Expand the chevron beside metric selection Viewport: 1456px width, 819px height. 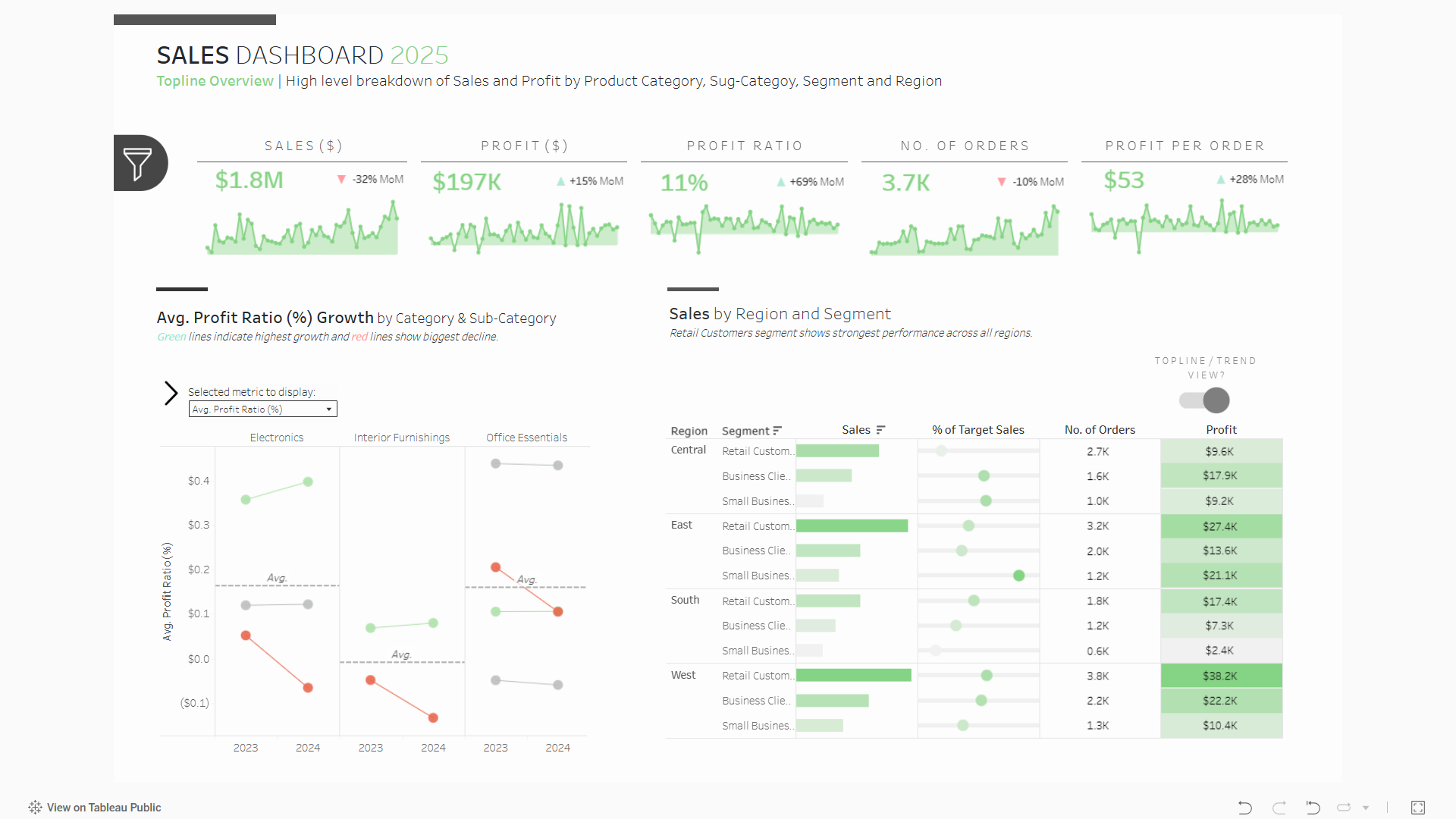(170, 393)
